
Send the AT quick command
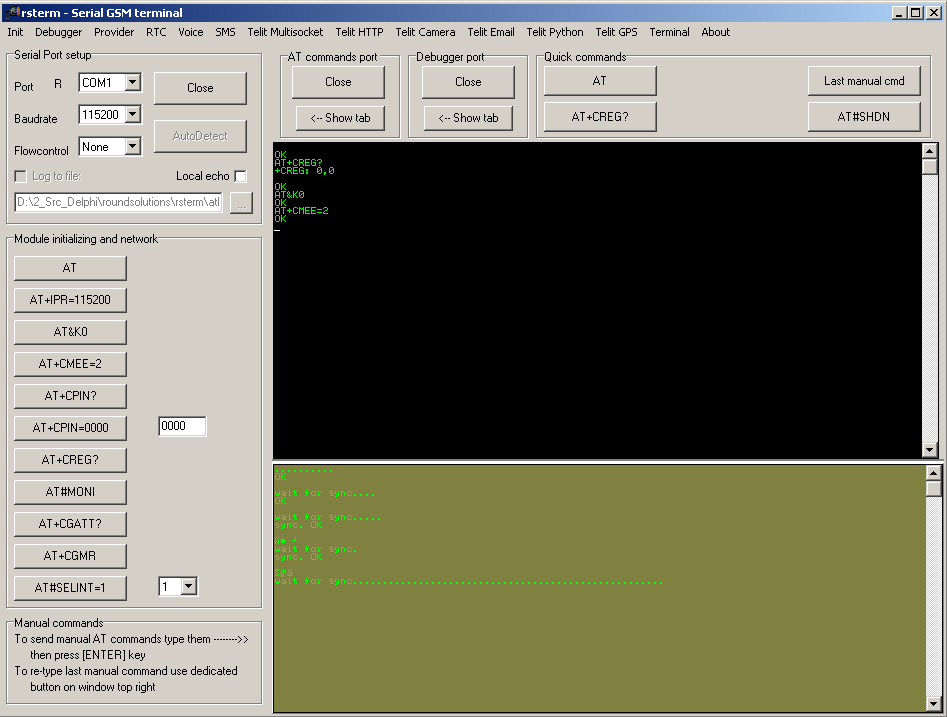click(600, 81)
